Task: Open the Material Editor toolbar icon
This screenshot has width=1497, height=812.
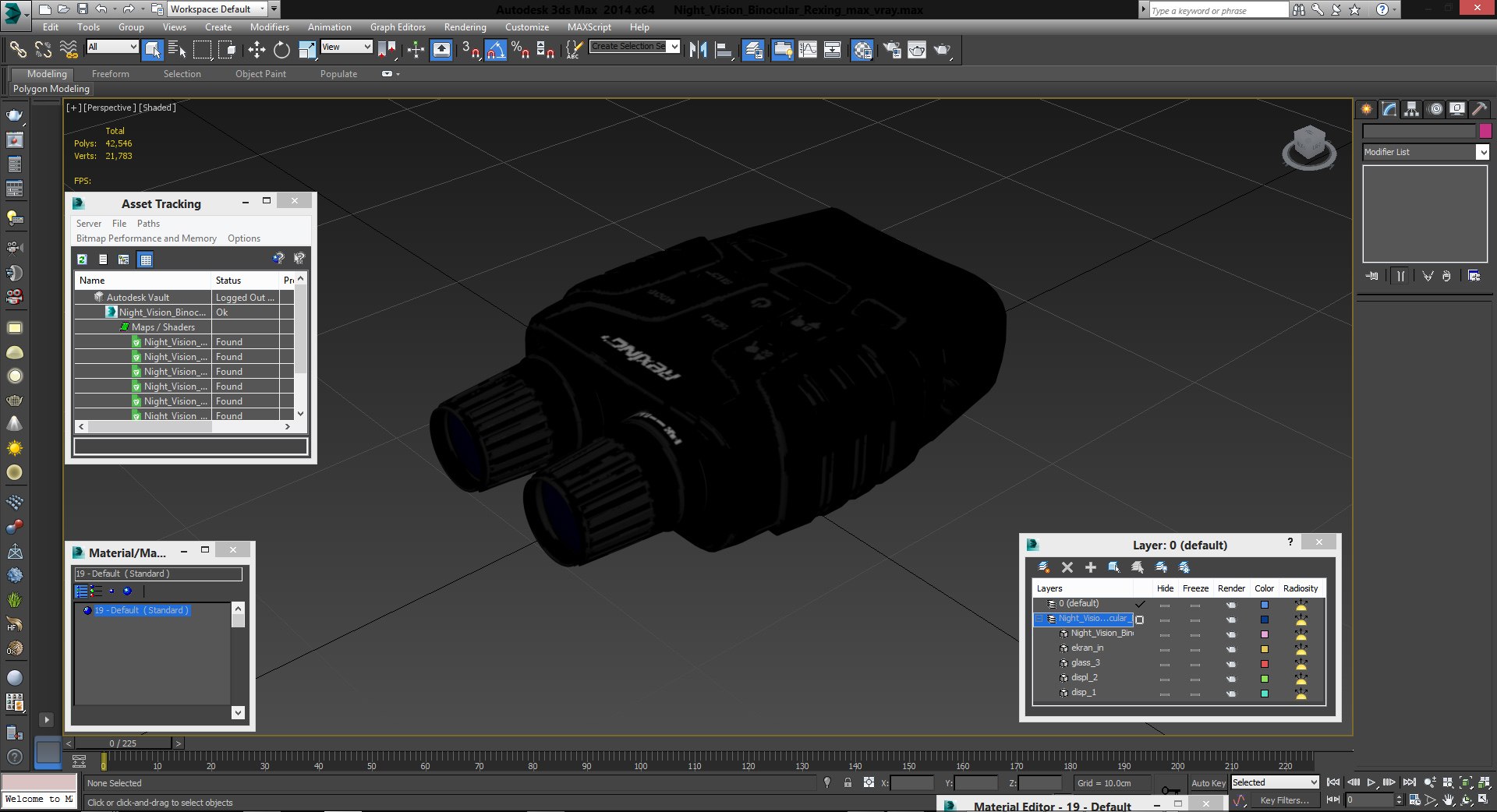Action: 862,50
